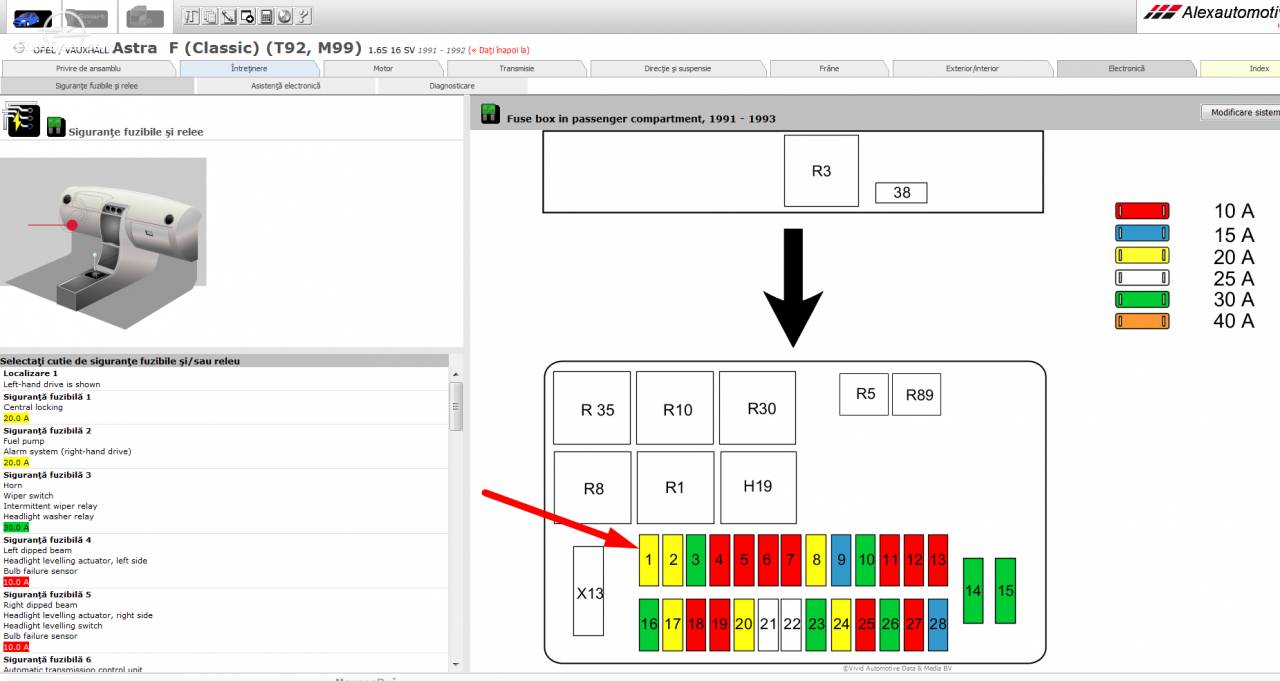Click relay R89 in the fuse box

click(x=917, y=394)
